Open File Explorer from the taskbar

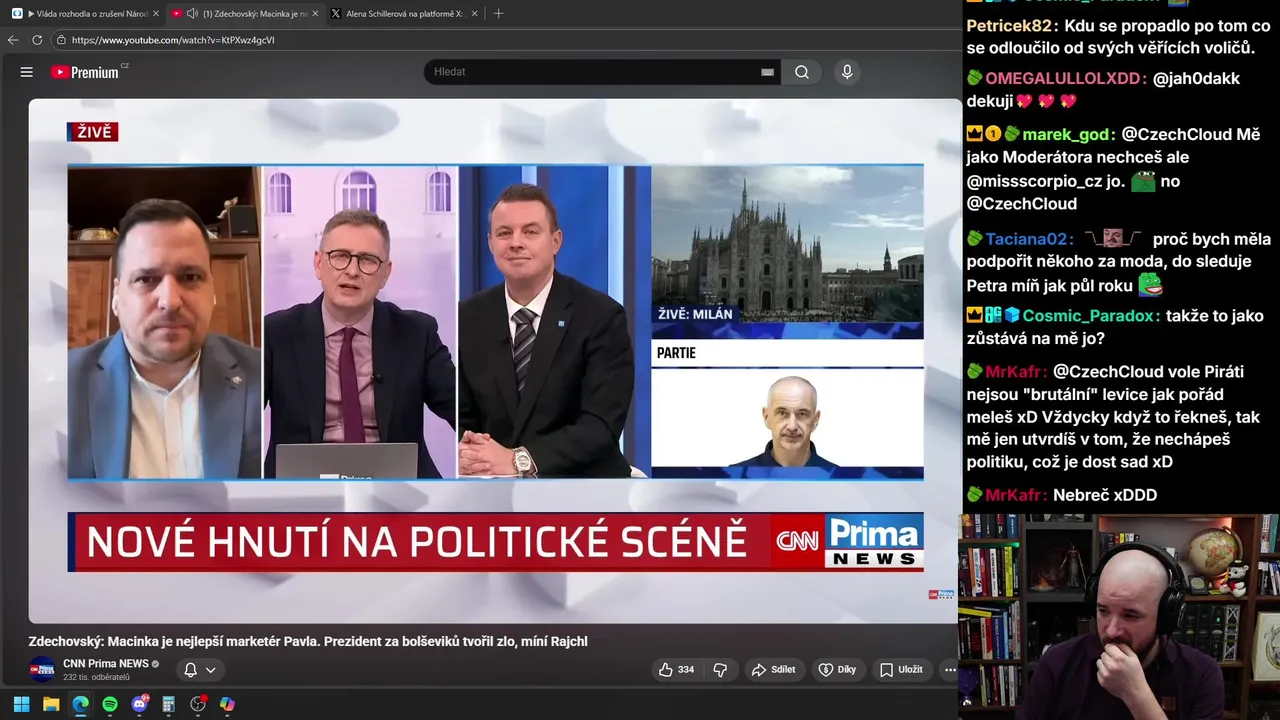pyautogui.click(x=51, y=704)
